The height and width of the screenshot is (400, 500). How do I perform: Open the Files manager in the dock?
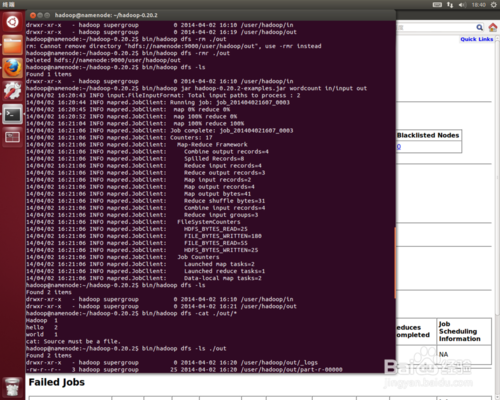(12, 45)
